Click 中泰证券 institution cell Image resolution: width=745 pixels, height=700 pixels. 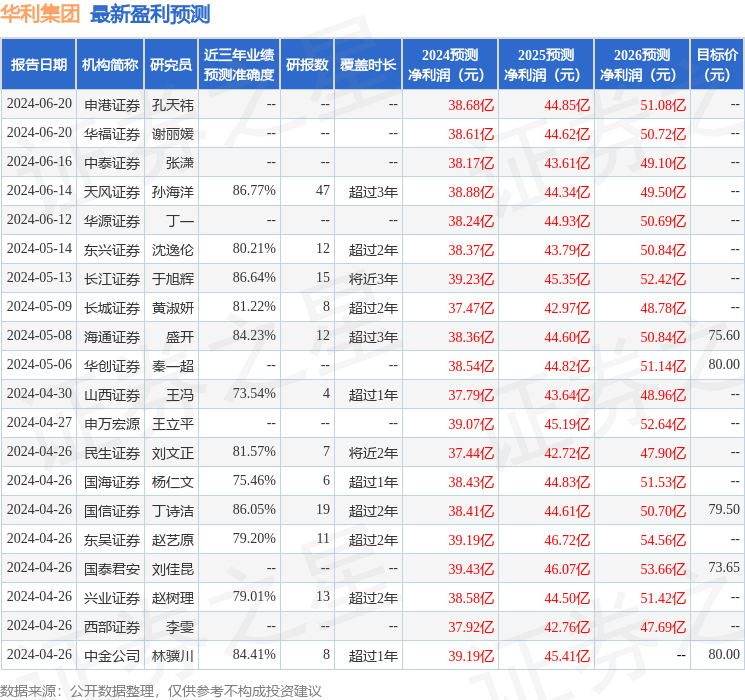(112, 163)
